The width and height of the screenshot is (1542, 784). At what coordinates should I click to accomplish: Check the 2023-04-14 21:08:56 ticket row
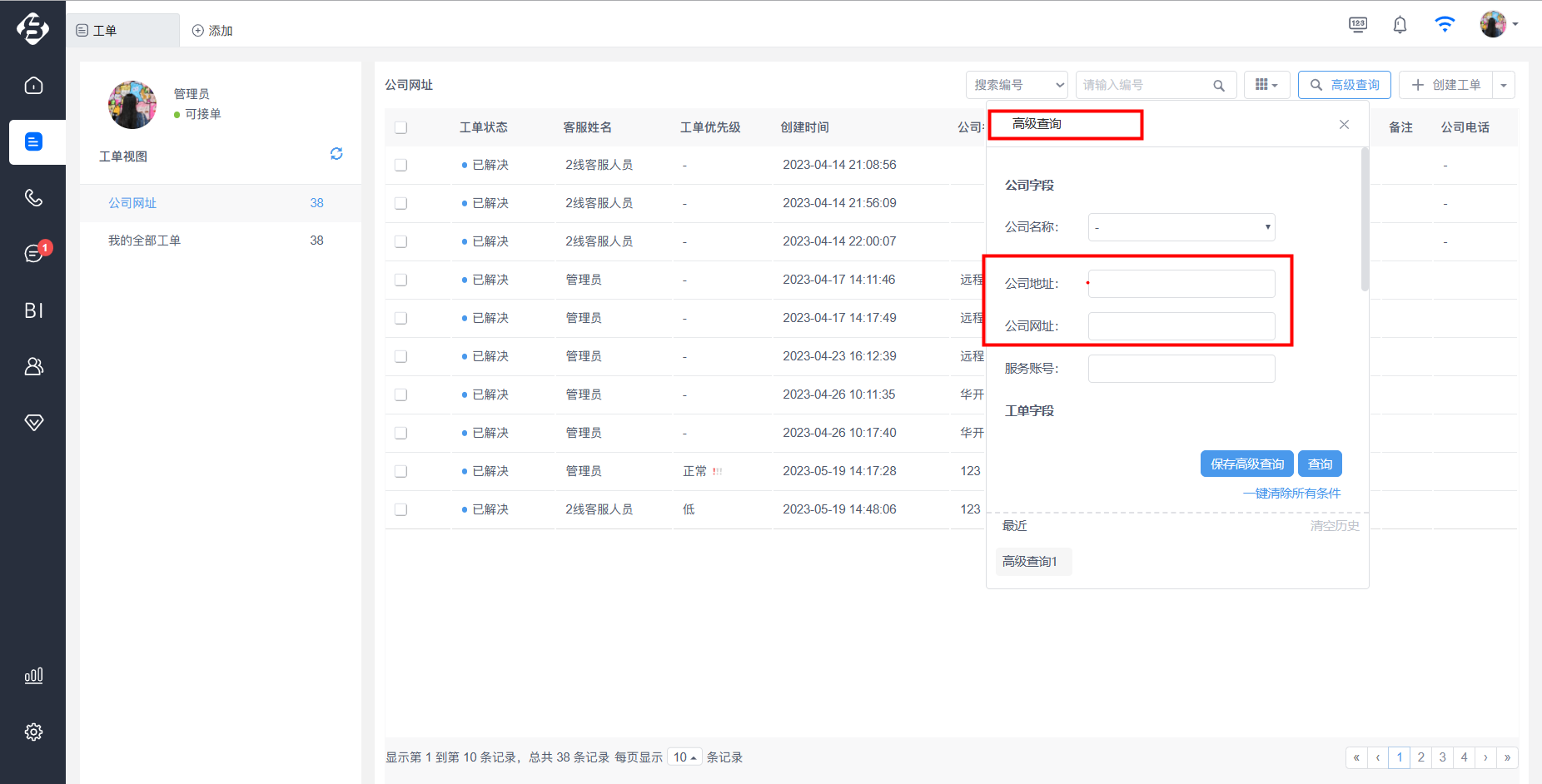[x=400, y=165]
